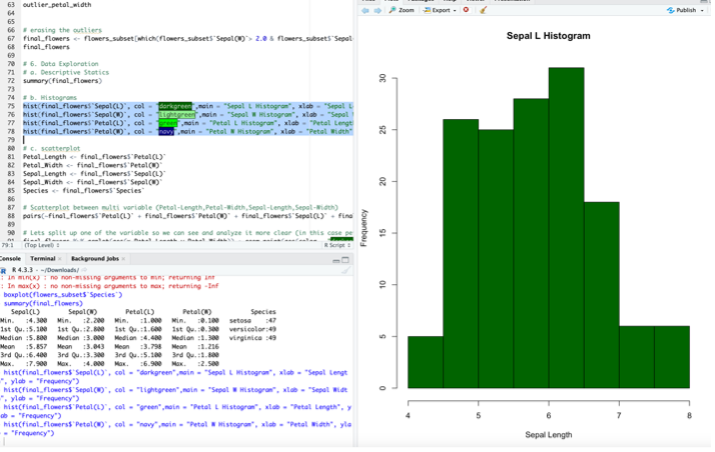Expand the Publish dropdown arrow
715x452 pixels.
[702, 10]
